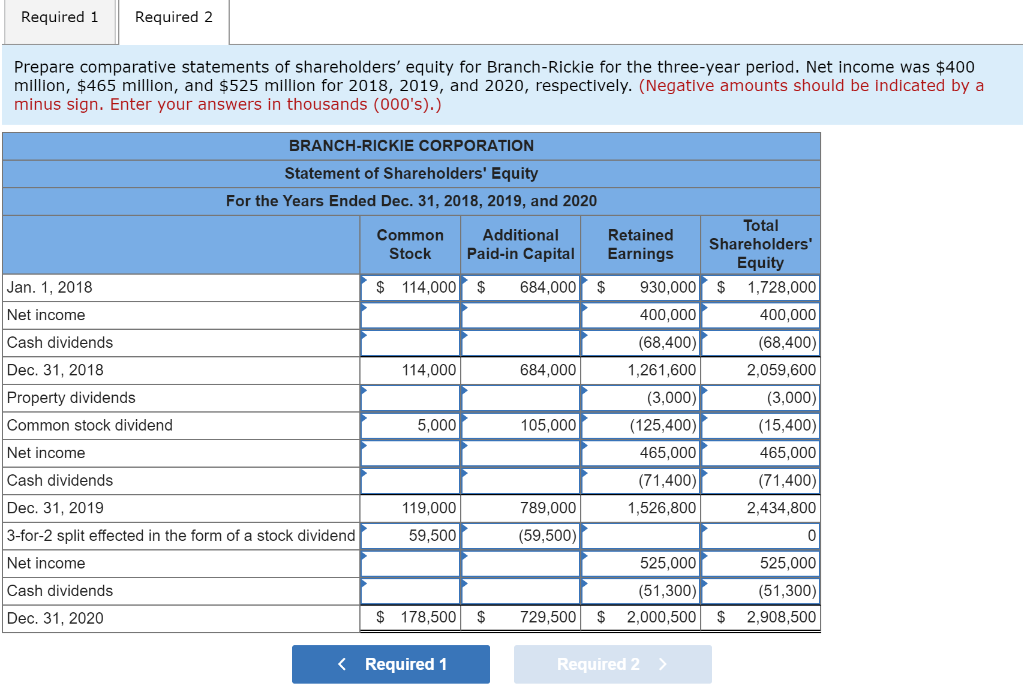The height and width of the screenshot is (695, 1024).
Task: Select the Dec. 31, 2018 Total Equity cell
Action: click(760, 370)
